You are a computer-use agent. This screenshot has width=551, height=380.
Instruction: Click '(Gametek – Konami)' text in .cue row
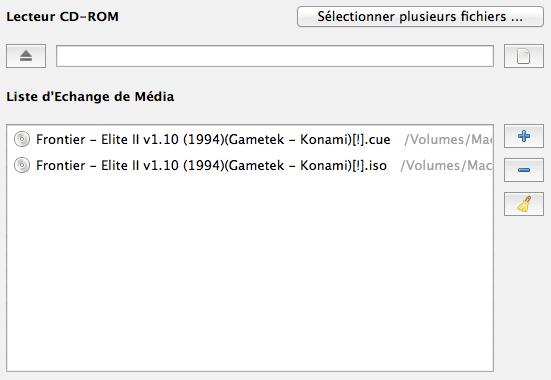tap(288, 140)
